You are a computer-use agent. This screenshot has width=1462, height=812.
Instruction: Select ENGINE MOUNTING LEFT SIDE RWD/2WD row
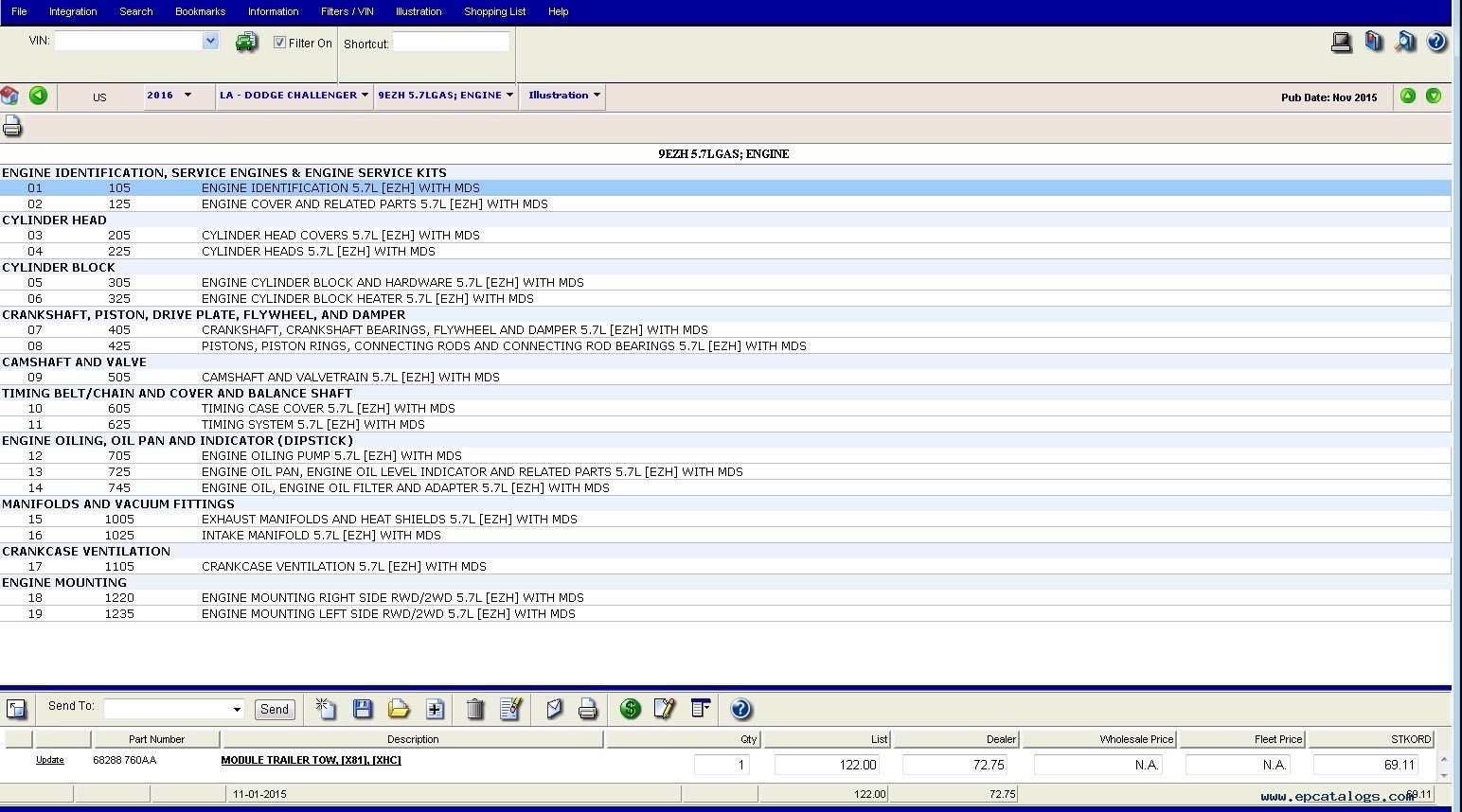tap(725, 614)
